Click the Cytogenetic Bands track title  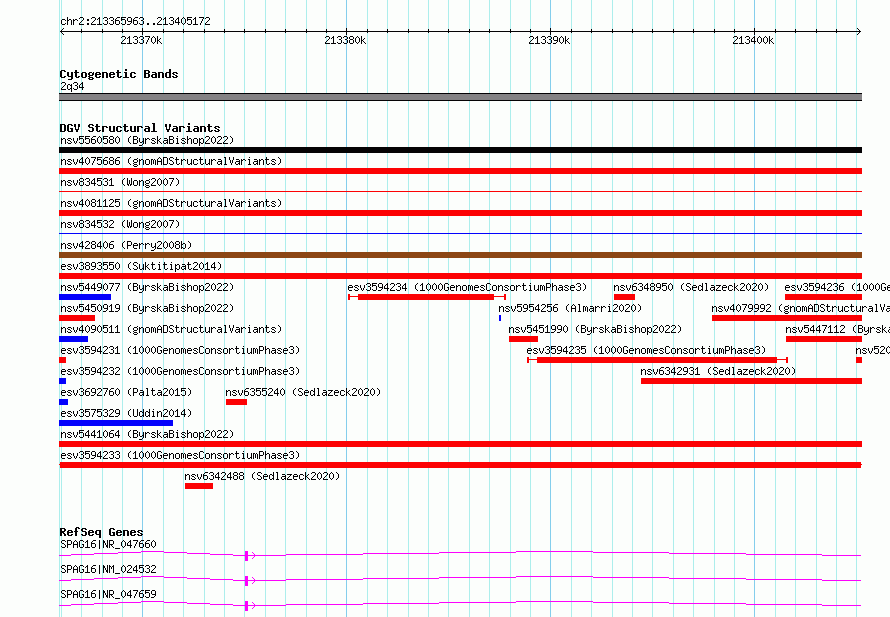(x=119, y=74)
